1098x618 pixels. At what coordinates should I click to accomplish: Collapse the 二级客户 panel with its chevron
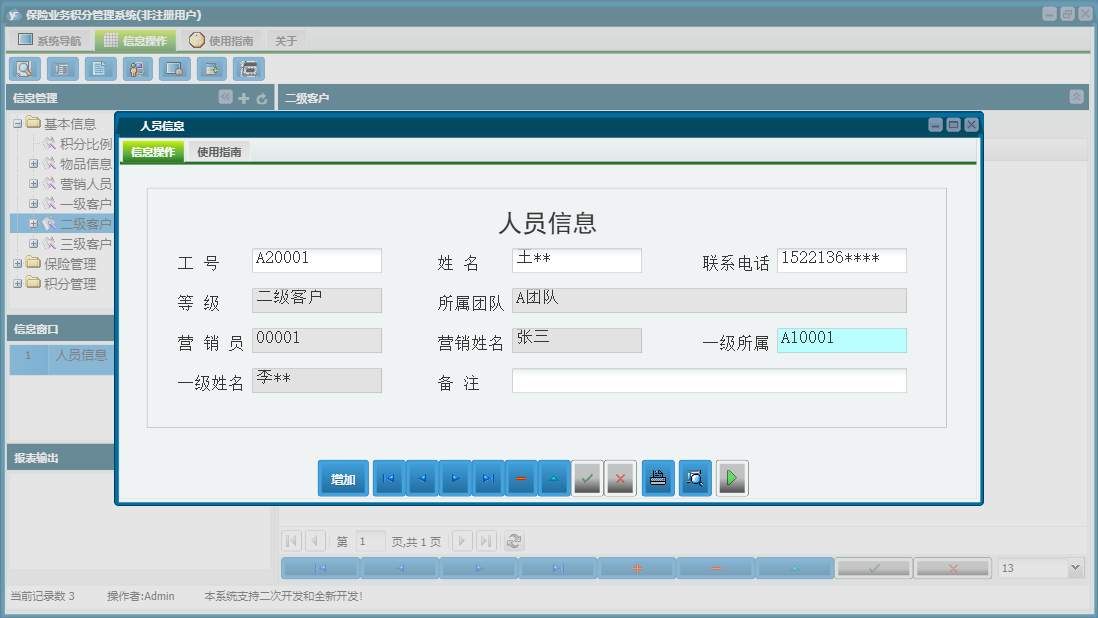coord(1075,97)
